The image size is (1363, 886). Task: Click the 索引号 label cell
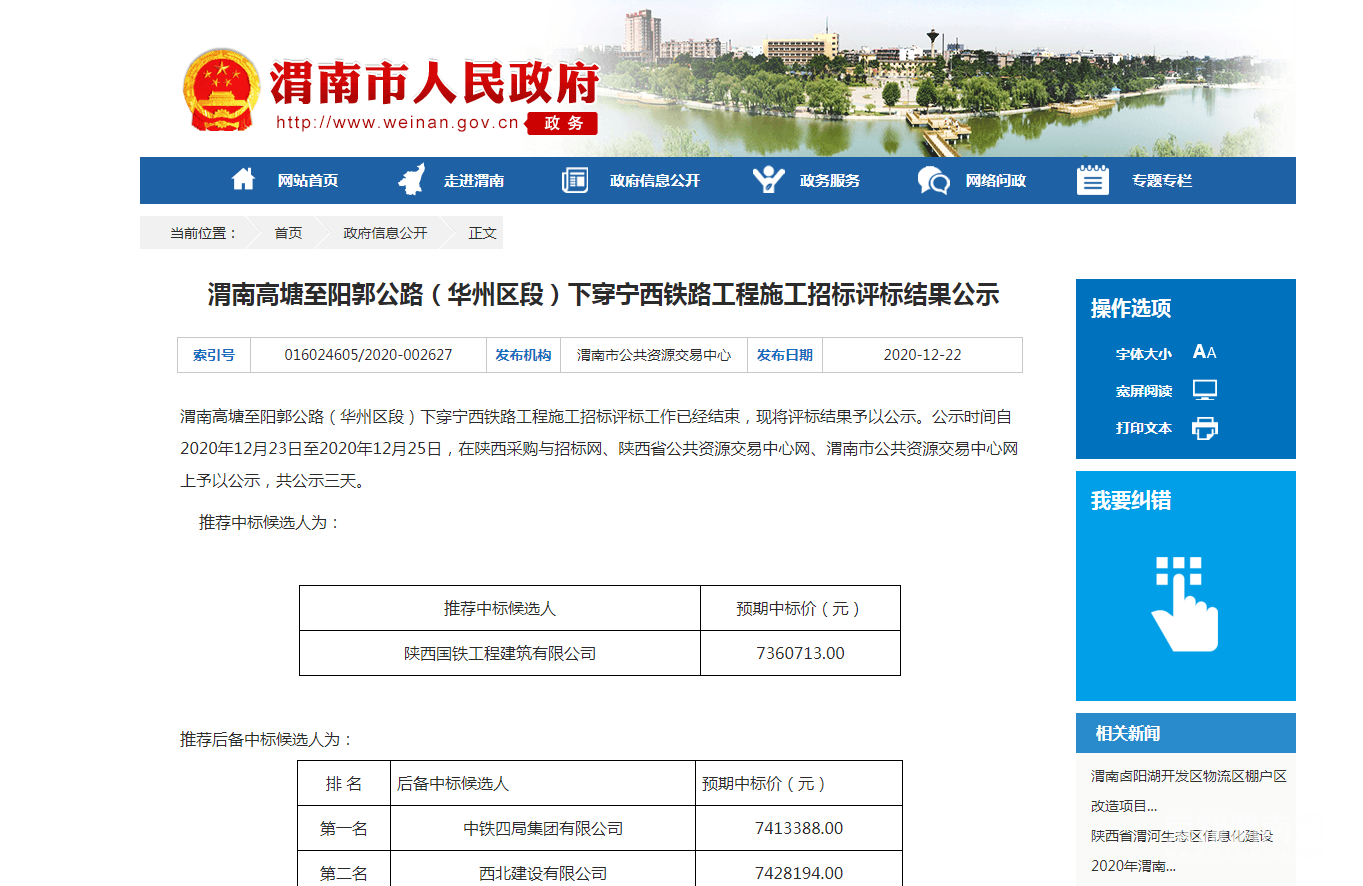(x=214, y=355)
